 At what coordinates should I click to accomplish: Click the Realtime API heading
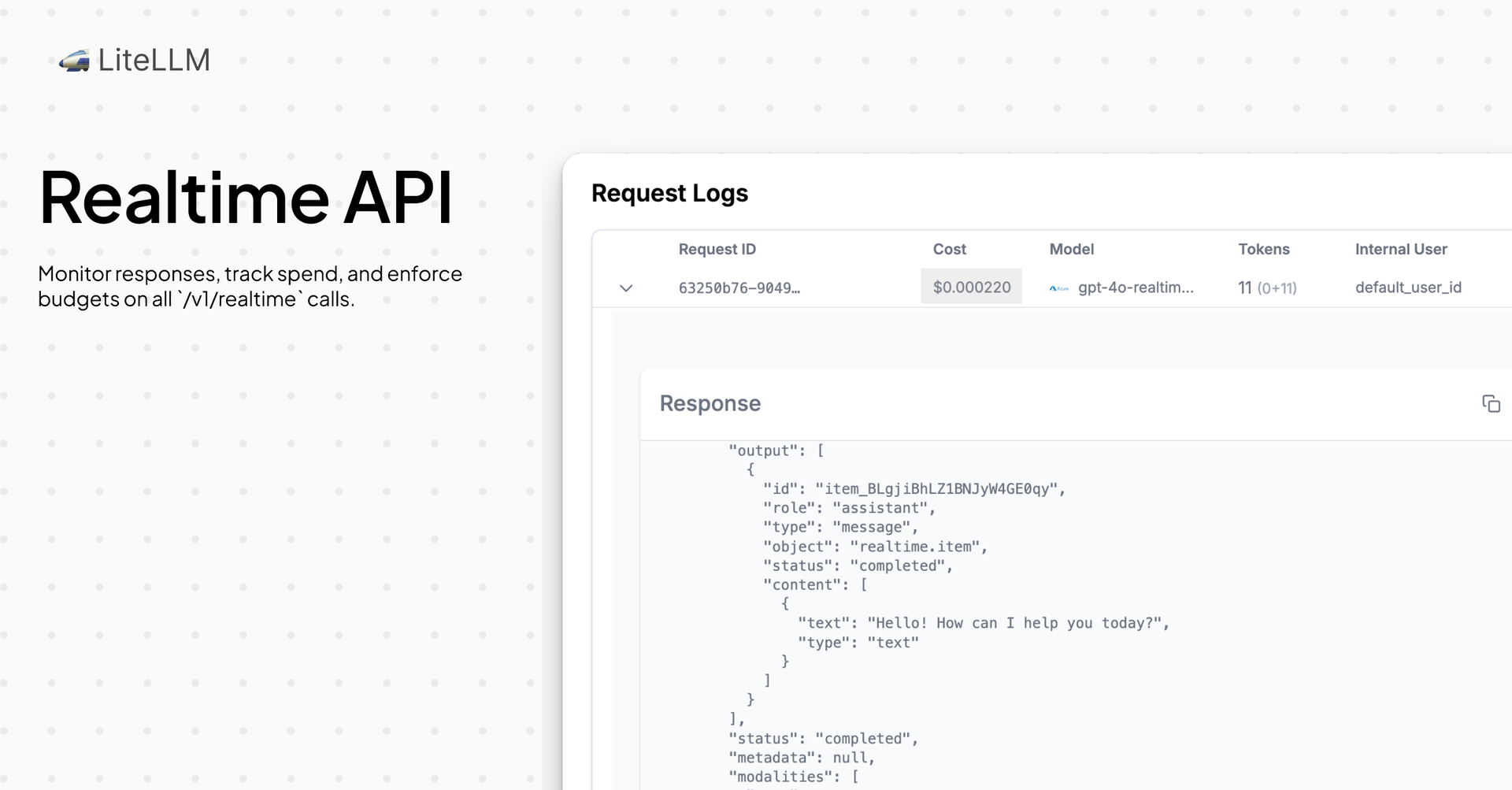[x=246, y=198]
